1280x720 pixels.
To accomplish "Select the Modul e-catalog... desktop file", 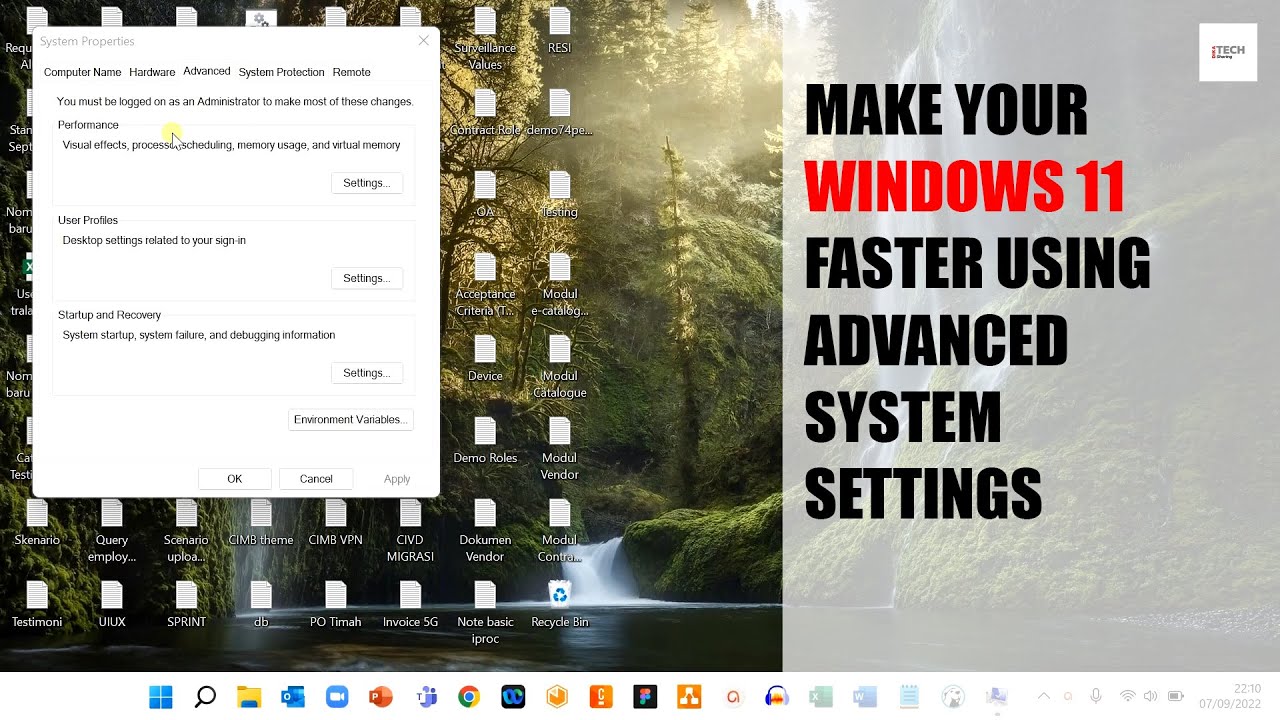I will [x=560, y=285].
